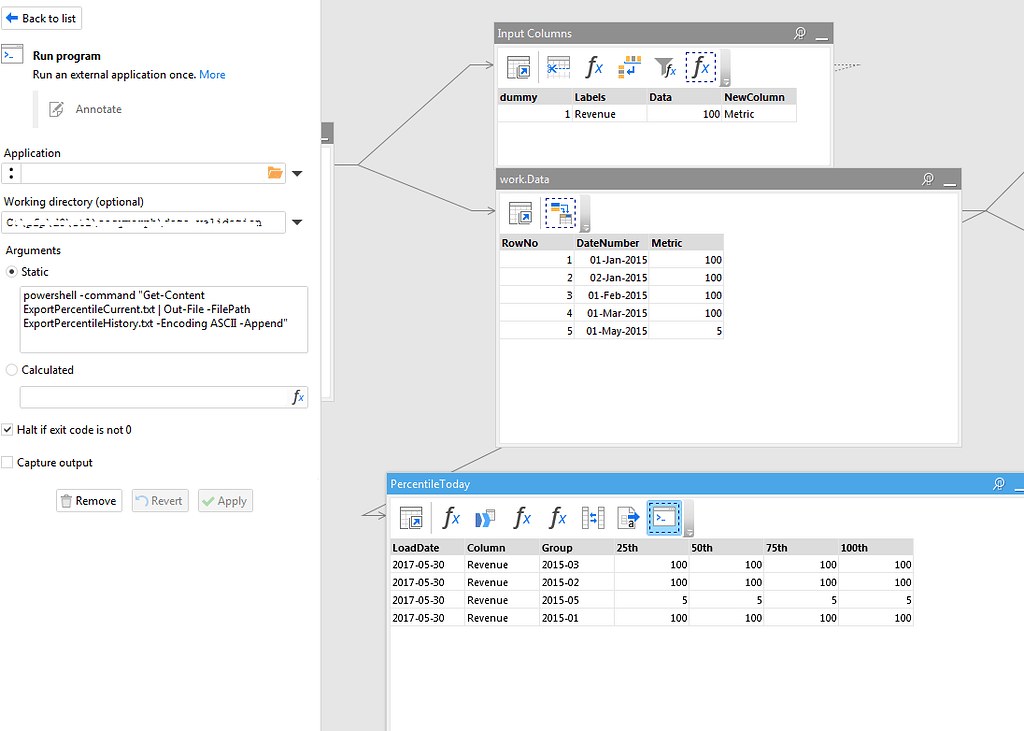The width and height of the screenshot is (1024, 731).
Task: Click the Back to list button
Action: pyautogui.click(x=41, y=18)
